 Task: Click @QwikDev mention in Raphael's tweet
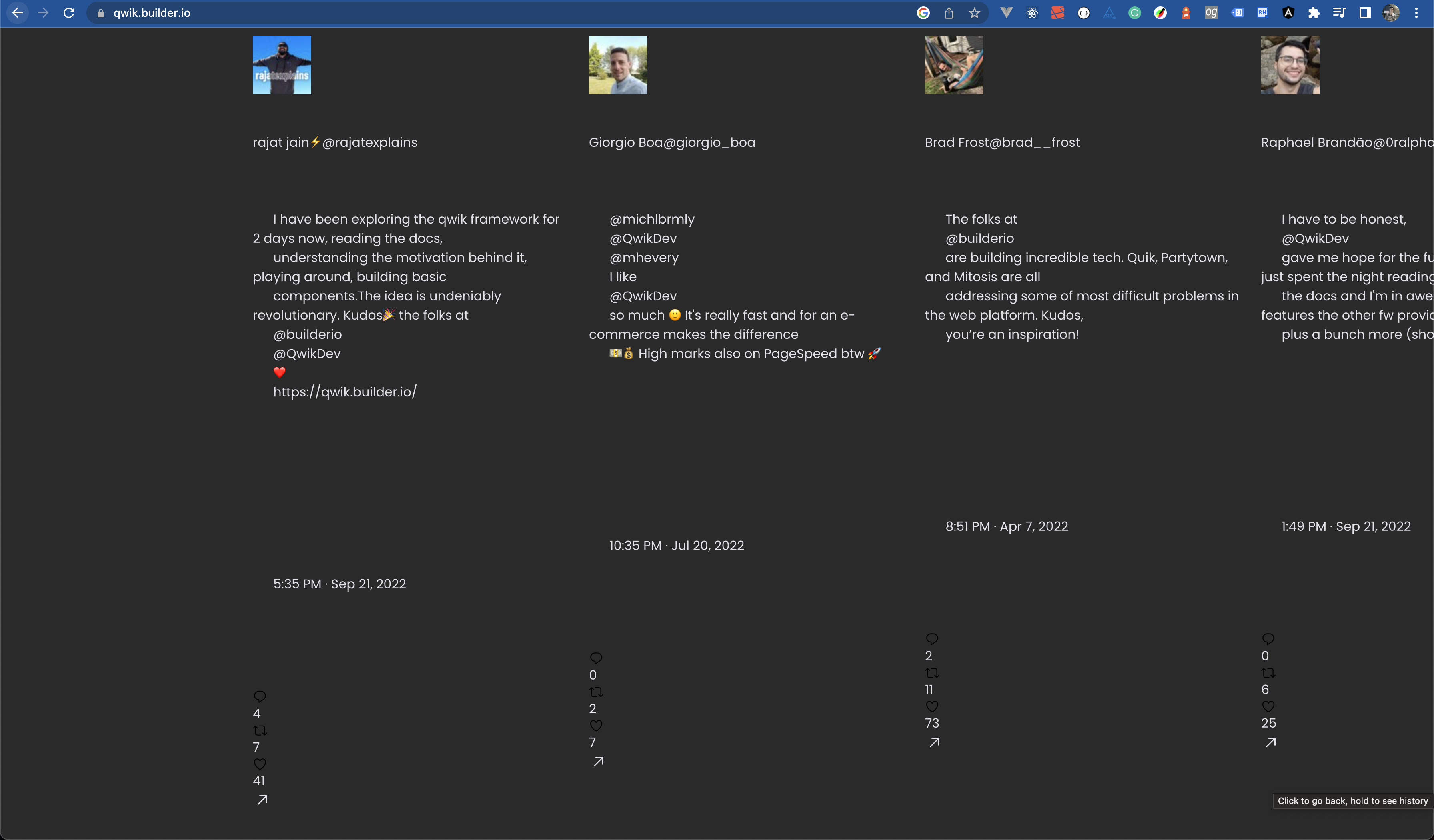(x=1315, y=238)
